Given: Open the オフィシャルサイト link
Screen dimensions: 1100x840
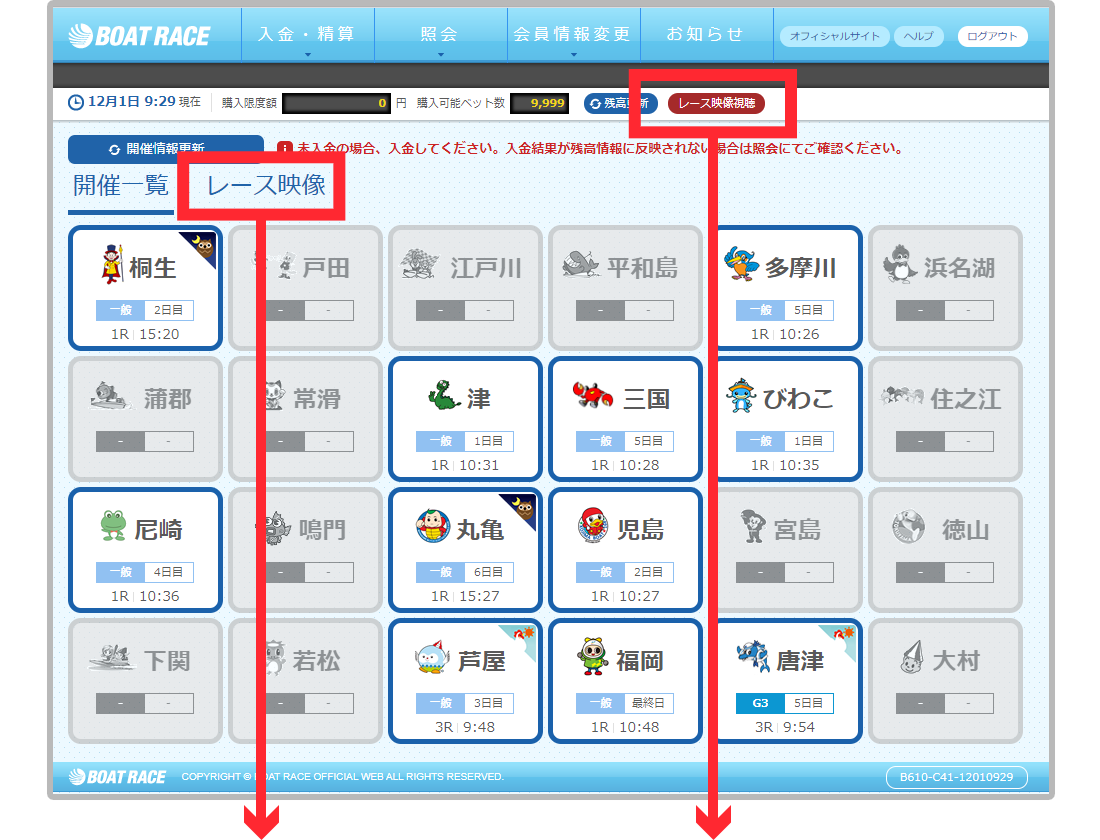Looking at the screenshot, I should coord(834,37).
